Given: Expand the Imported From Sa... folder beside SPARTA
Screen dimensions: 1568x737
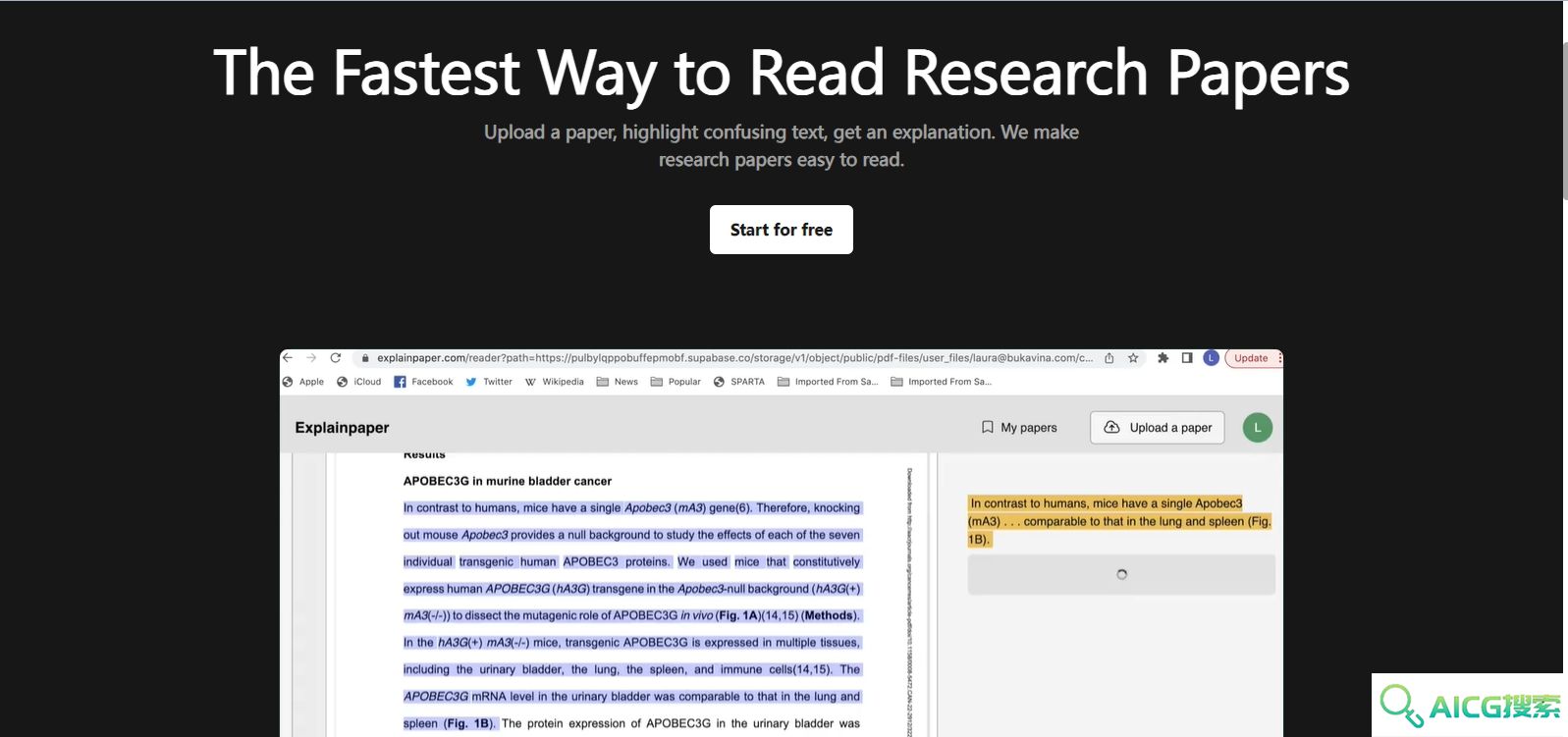Looking at the screenshot, I should (x=828, y=382).
